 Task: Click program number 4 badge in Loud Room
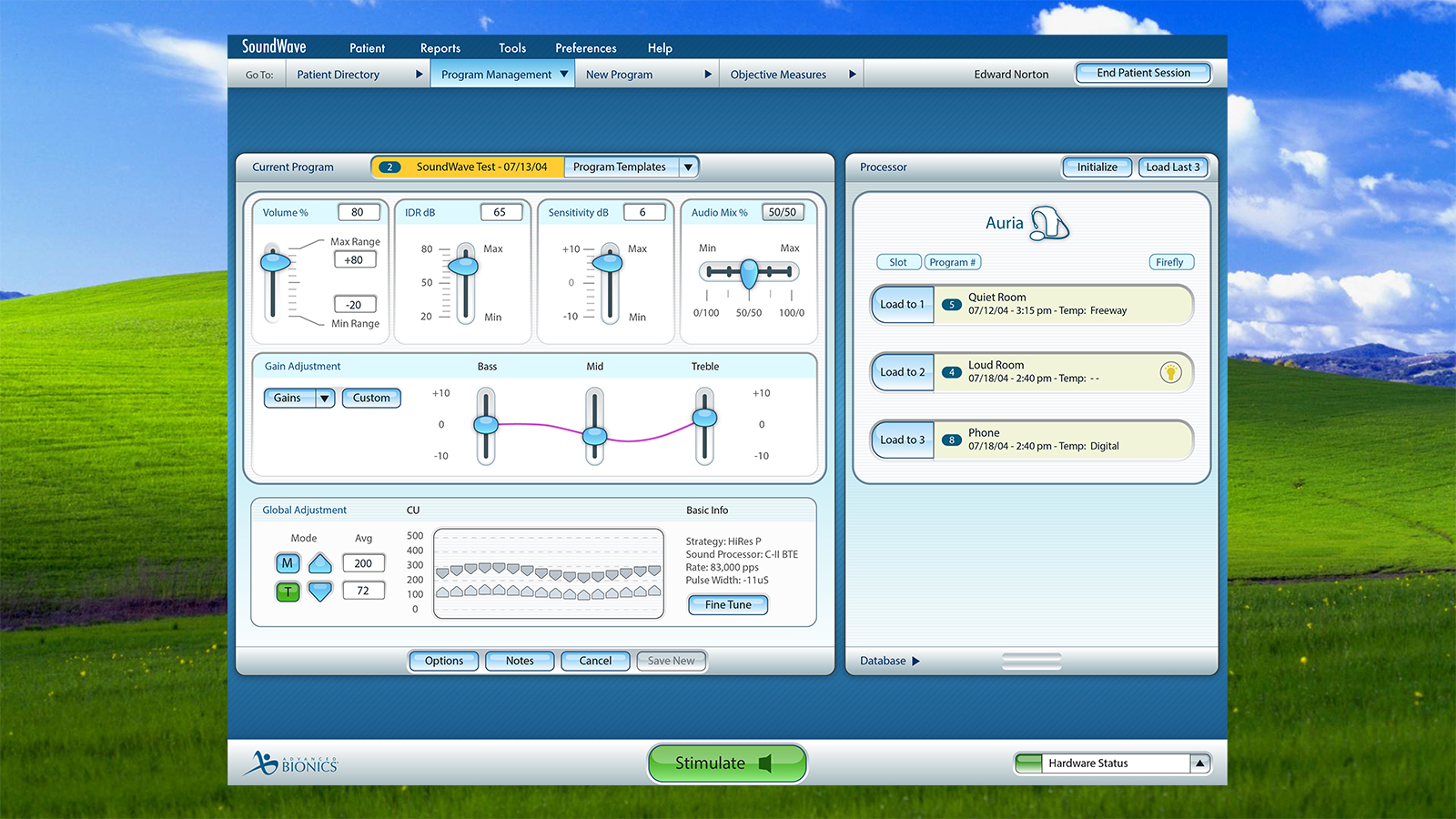click(952, 372)
